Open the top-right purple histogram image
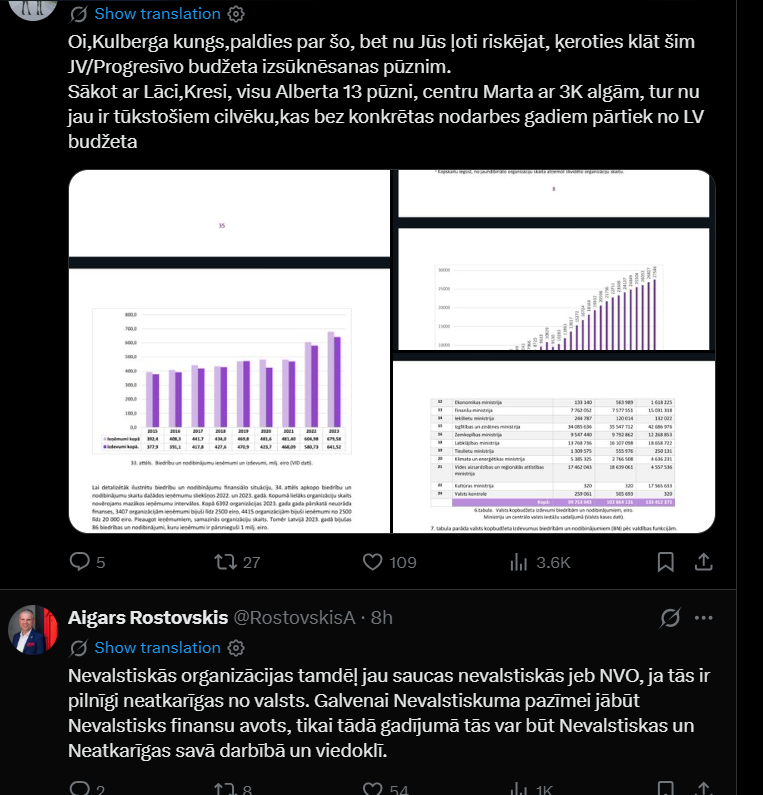Viewport: 763px width, 795px height. pos(554,260)
